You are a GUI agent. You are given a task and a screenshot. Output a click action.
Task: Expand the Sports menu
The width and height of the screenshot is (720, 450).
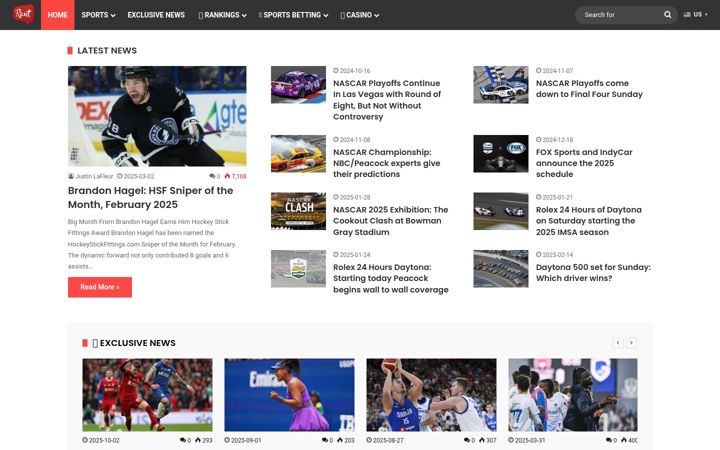coord(98,15)
